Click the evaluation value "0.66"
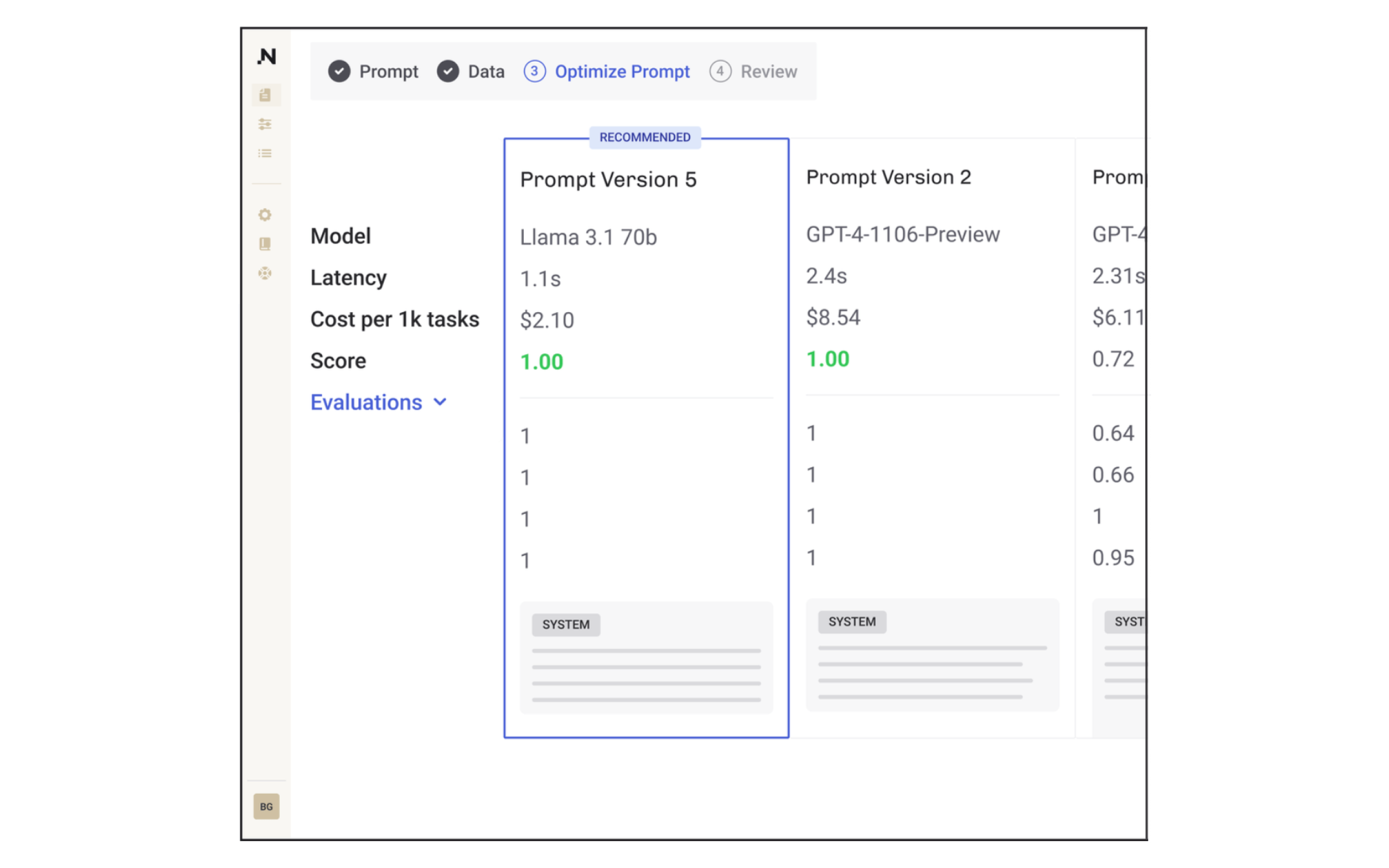 coord(1113,476)
